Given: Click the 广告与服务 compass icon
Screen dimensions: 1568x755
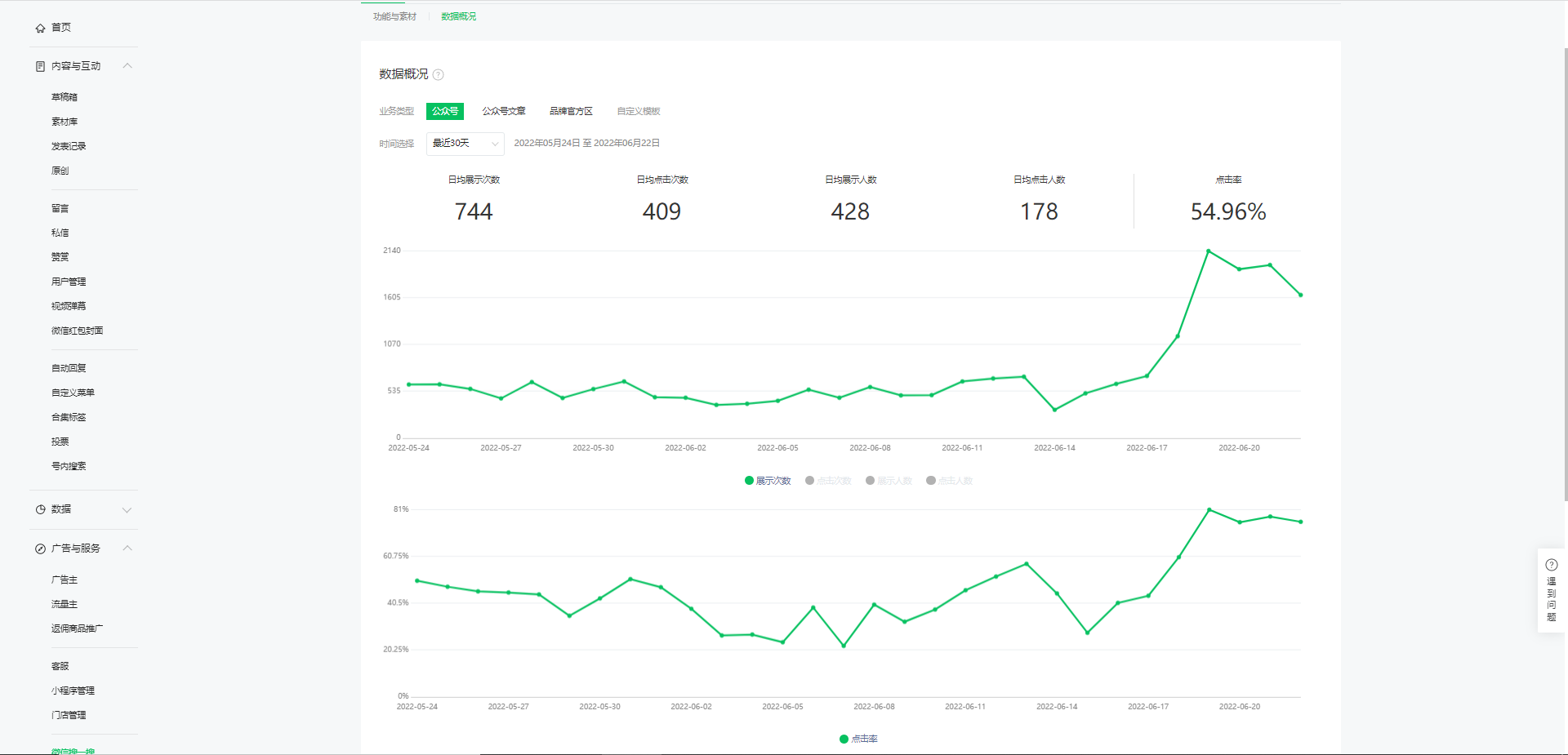Looking at the screenshot, I should pos(40,548).
